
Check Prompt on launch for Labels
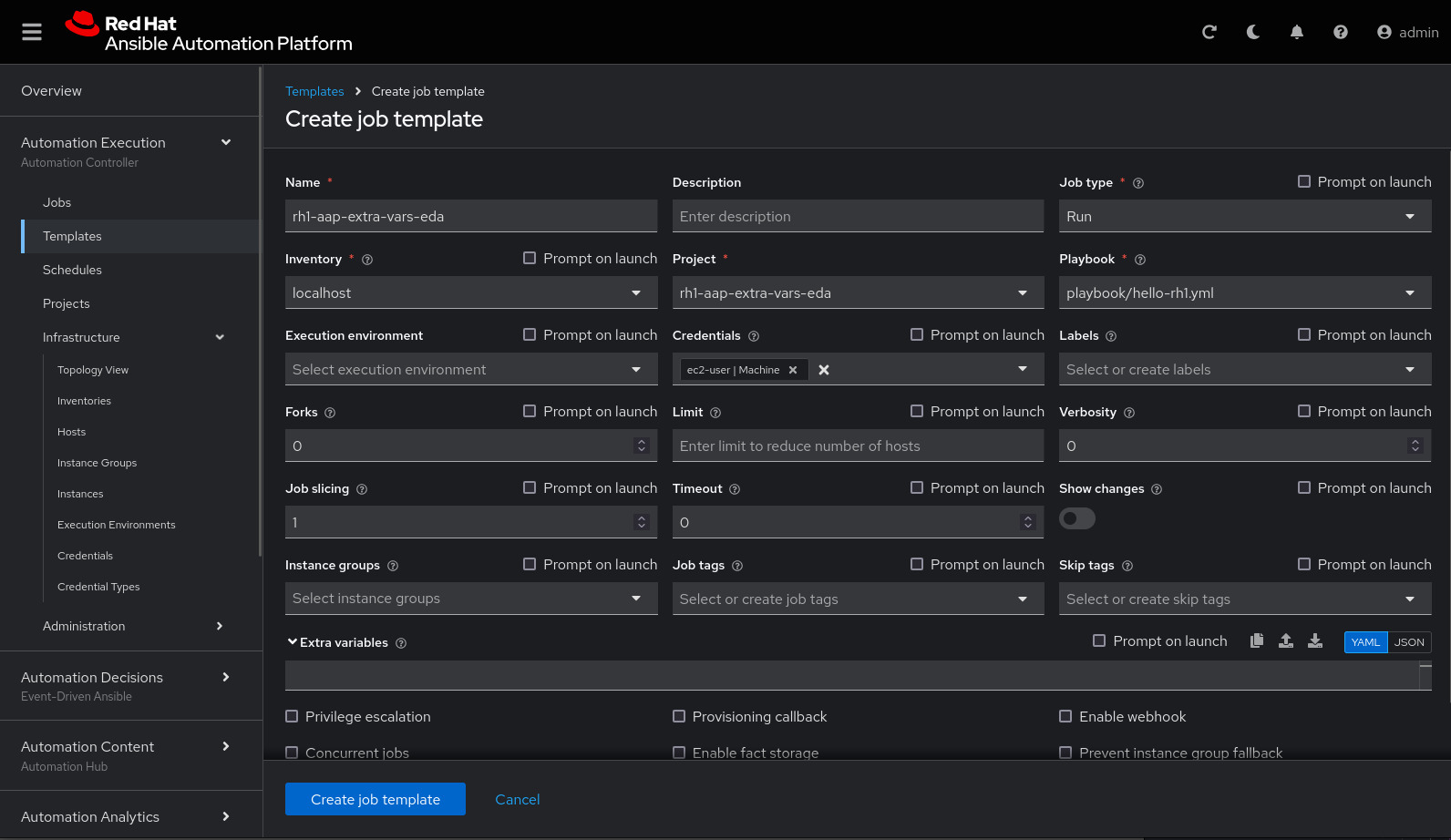(x=1304, y=334)
